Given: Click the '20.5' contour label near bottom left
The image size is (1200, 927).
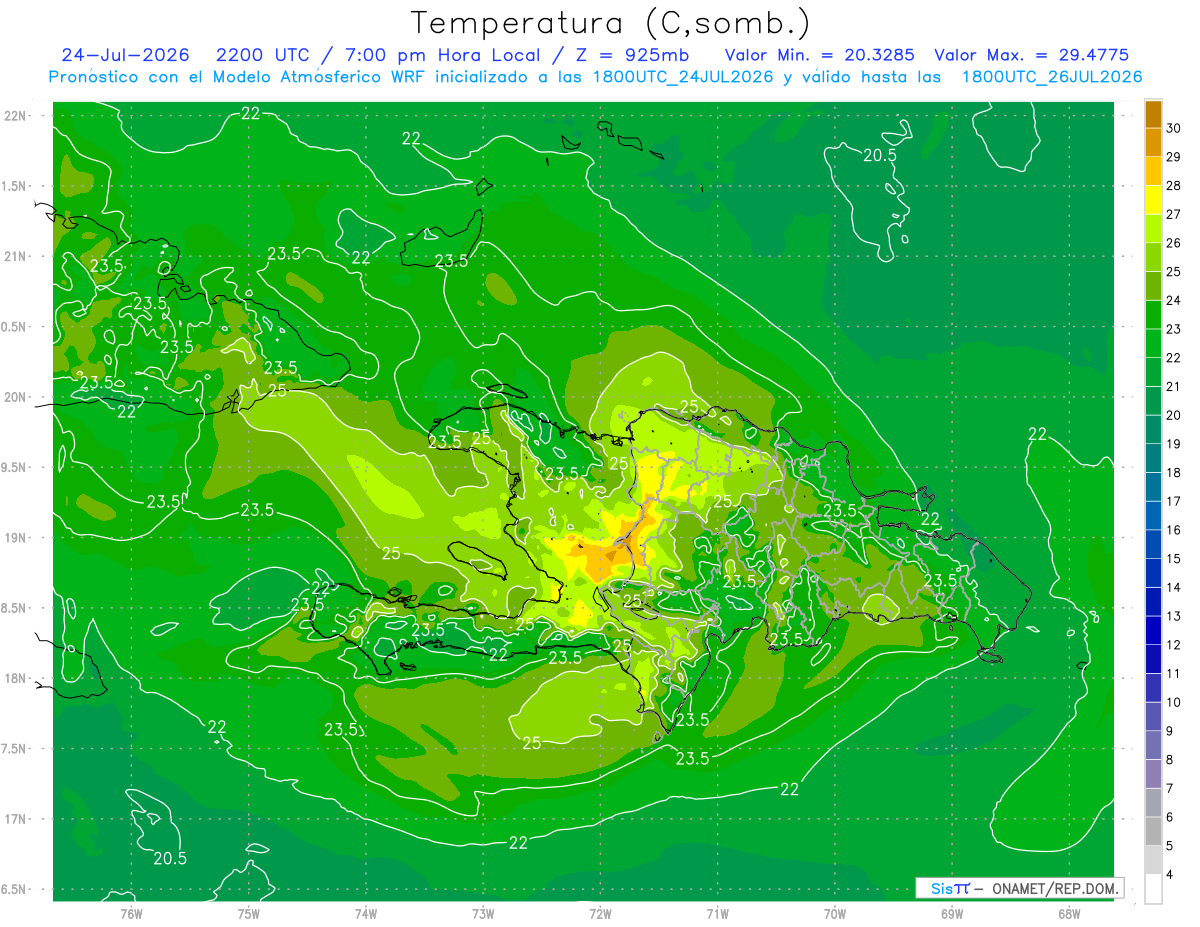Looking at the screenshot, I should coord(170,858).
